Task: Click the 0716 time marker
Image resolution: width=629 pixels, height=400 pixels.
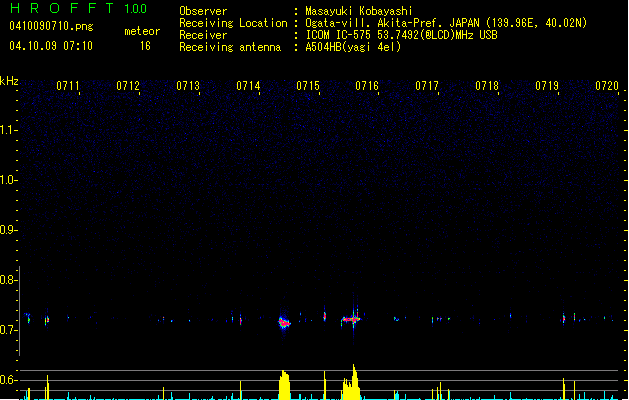Action: coord(367,86)
